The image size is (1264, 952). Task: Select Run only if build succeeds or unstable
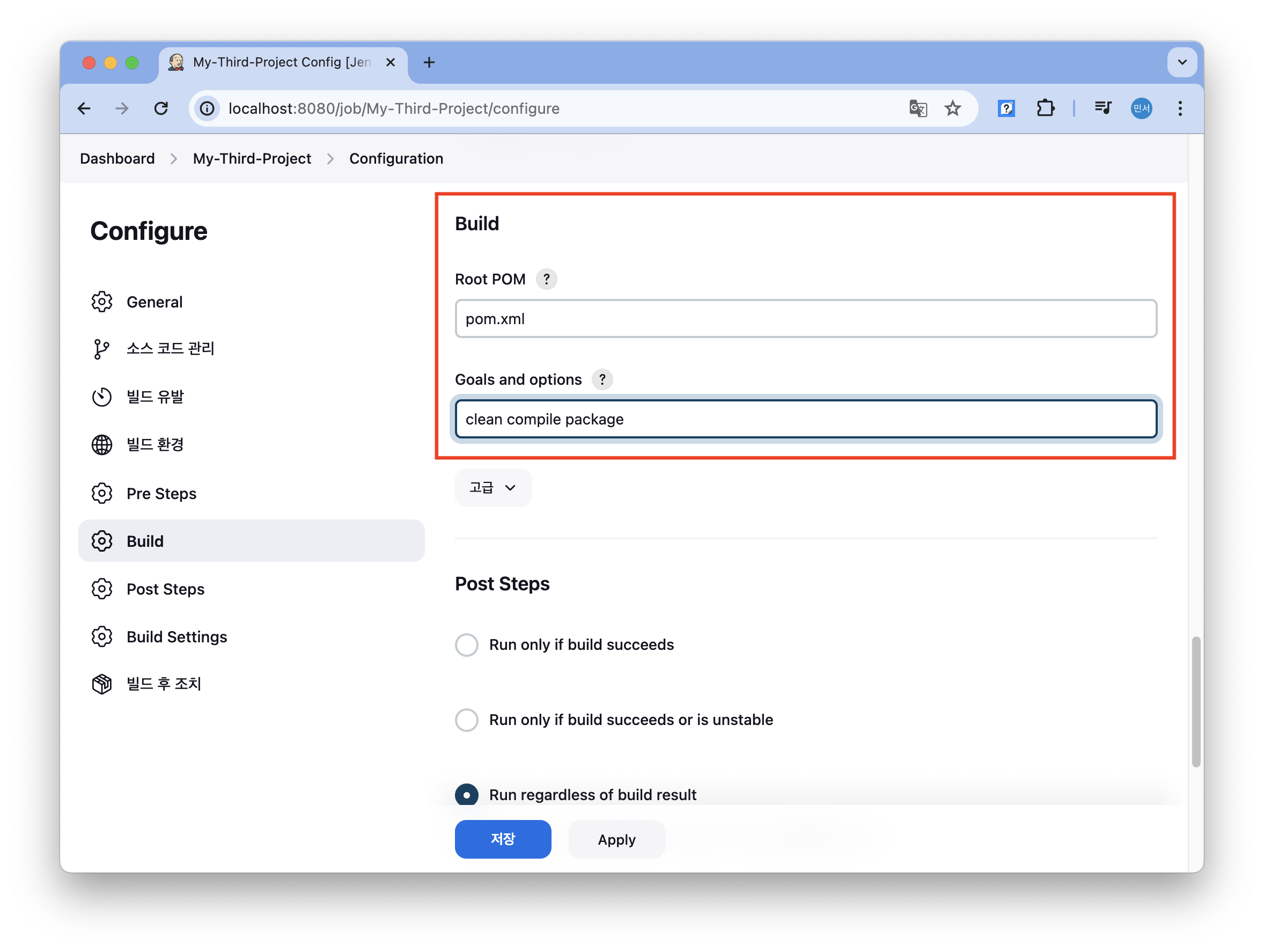(467, 720)
